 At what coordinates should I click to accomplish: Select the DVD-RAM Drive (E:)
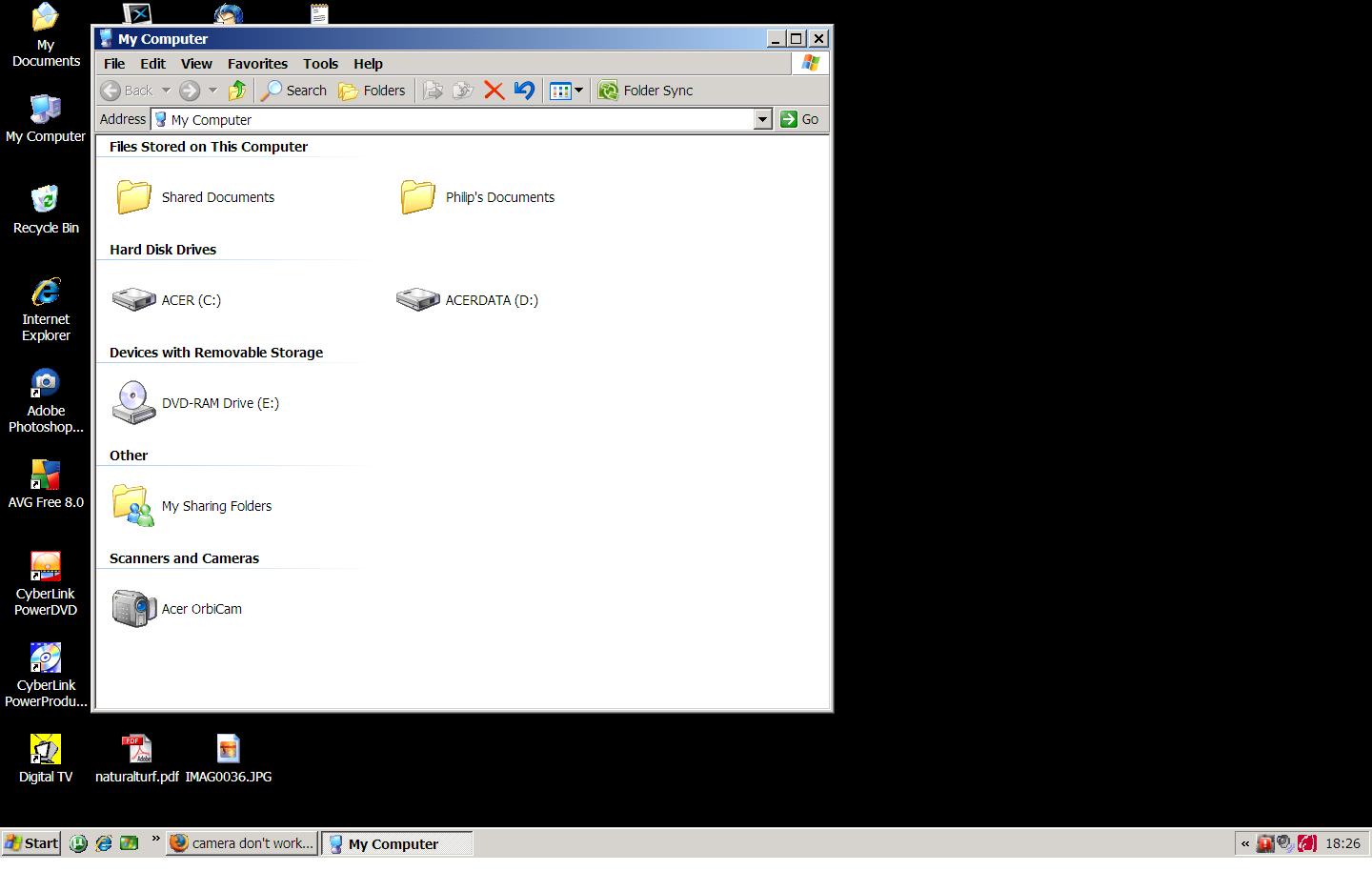[195, 403]
